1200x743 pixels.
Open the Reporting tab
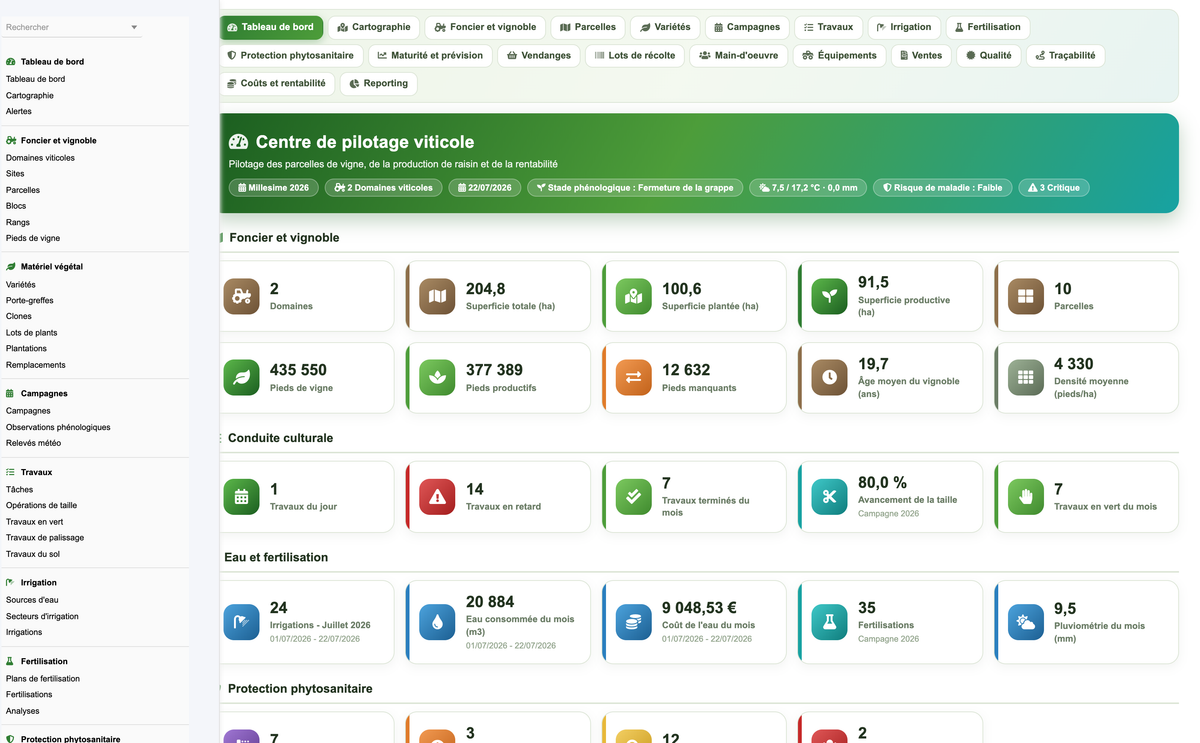point(379,83)
